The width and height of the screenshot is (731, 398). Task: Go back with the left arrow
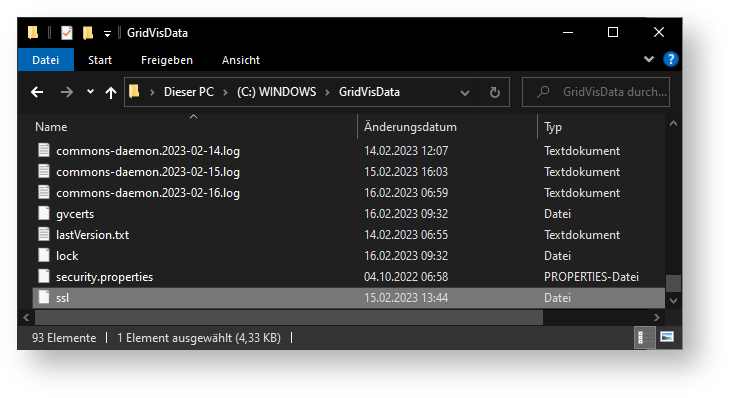click(37, 92)
